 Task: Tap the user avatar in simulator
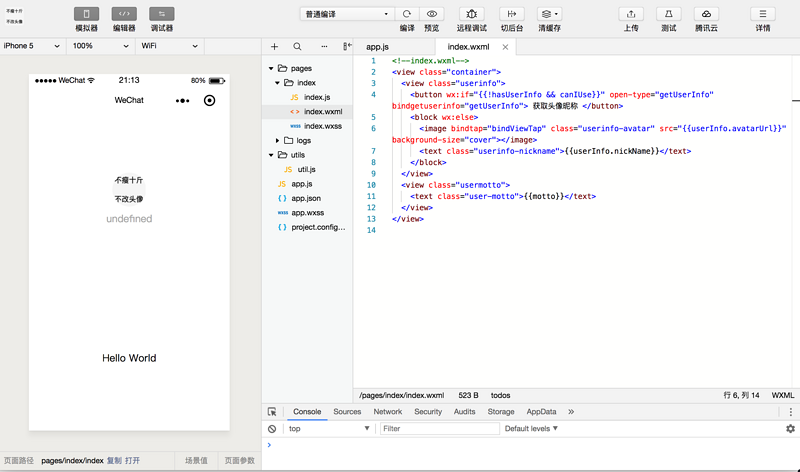coord(129,189)
